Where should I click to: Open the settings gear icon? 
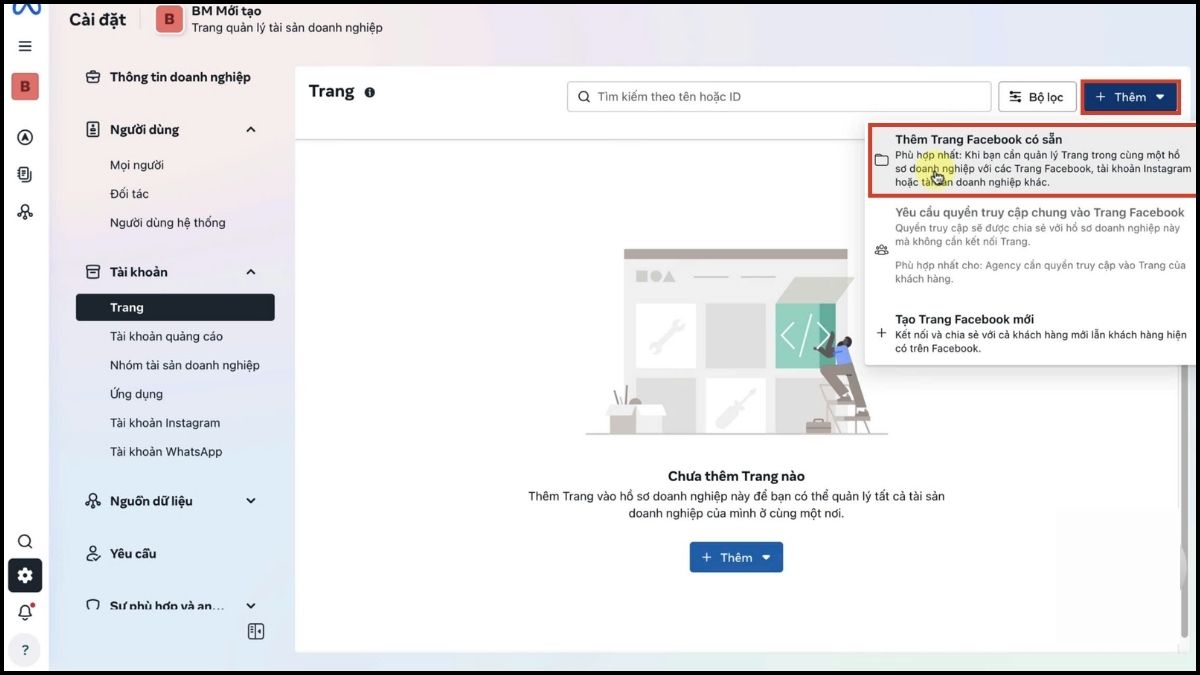click(x=25, y=575)
